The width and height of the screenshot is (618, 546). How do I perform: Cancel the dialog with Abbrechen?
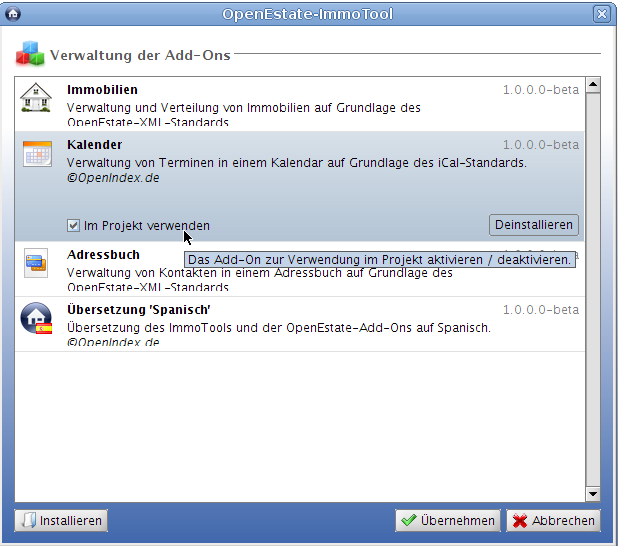pyautogui.click(x=553, y=521)
